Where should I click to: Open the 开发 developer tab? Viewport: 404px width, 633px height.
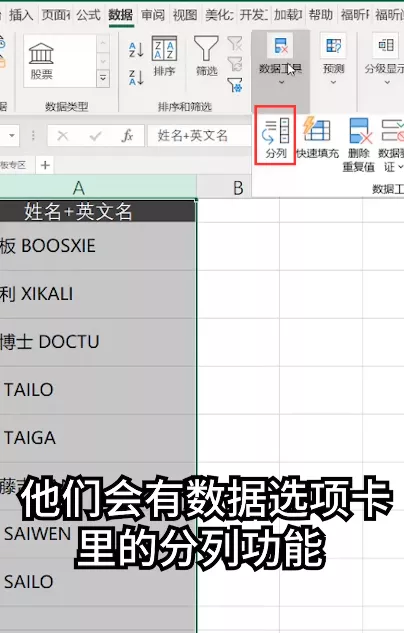point(253,15)
